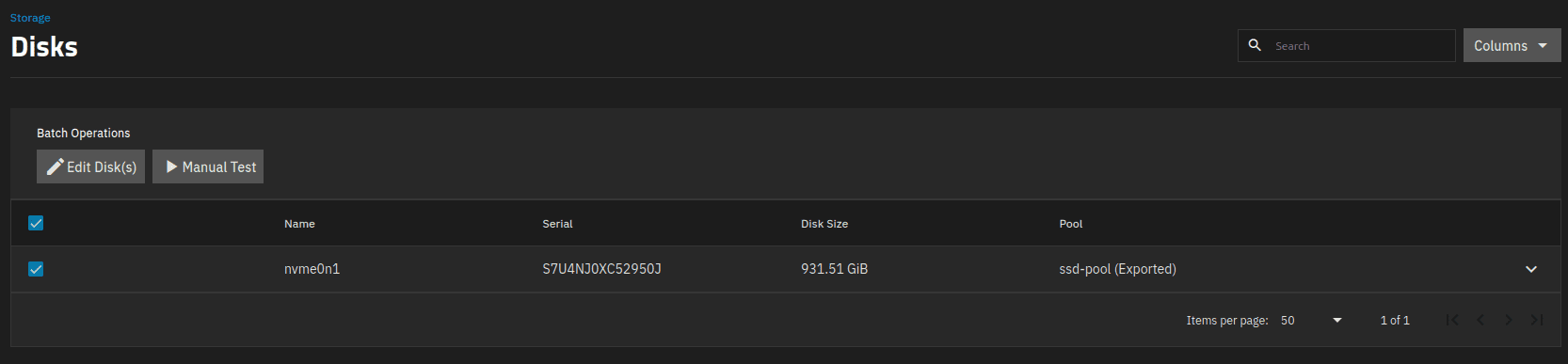Viewport: 1568px width, 364px height.
Task: Click the search magnifier icon
Action: tap(1255, 45)
